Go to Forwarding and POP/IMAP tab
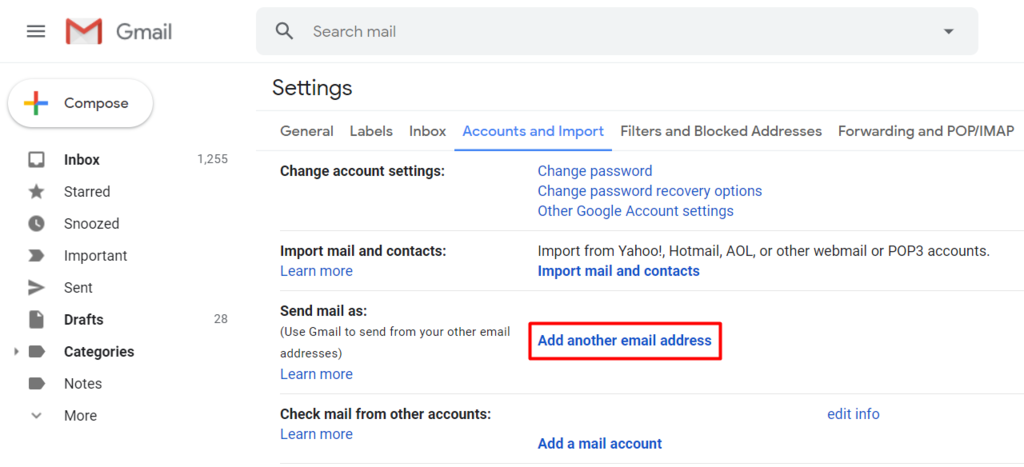Image resolution: width=1024 pixels, height=467 pixels. [x=926, y=131]
